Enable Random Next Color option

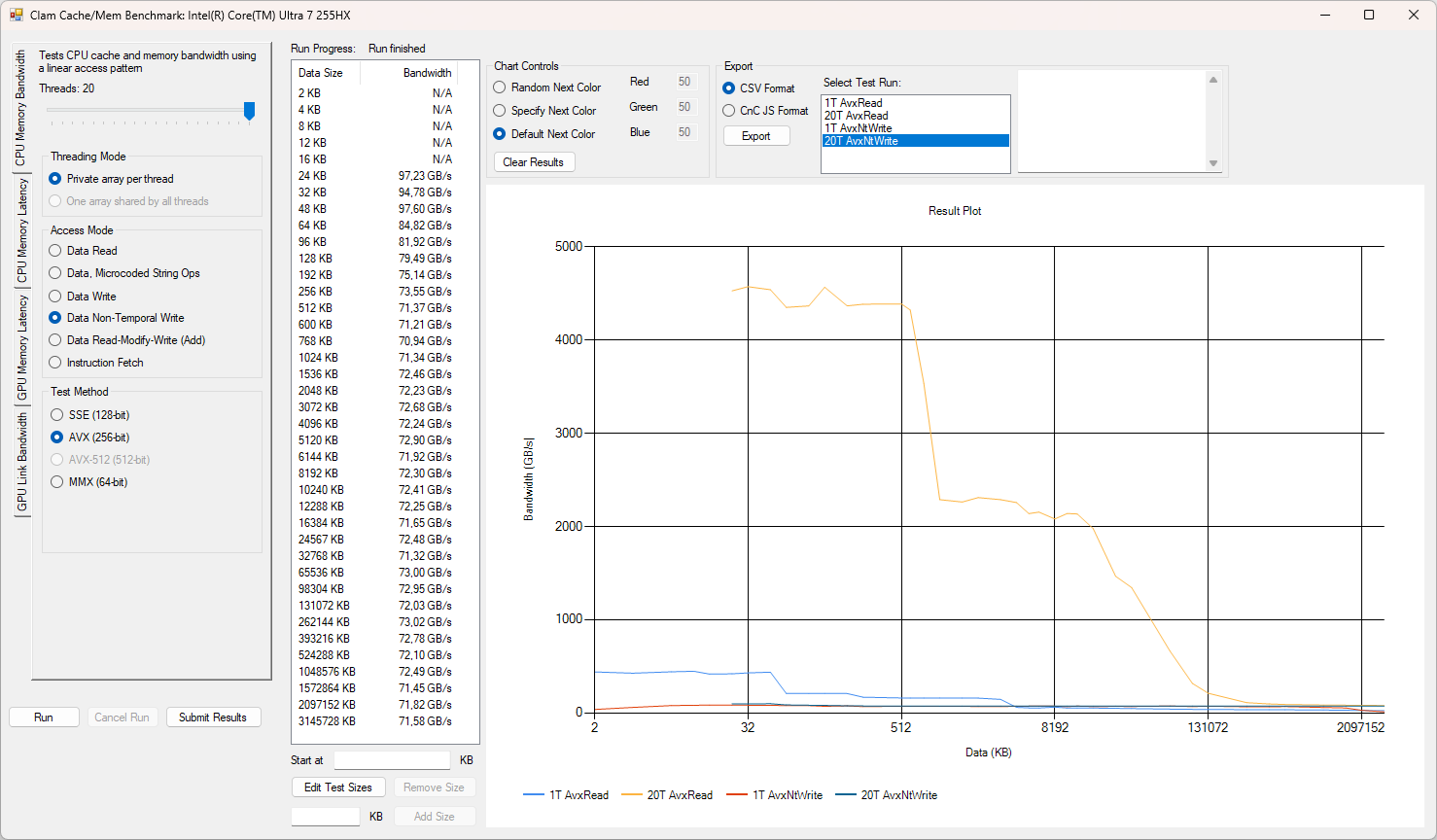500,87
